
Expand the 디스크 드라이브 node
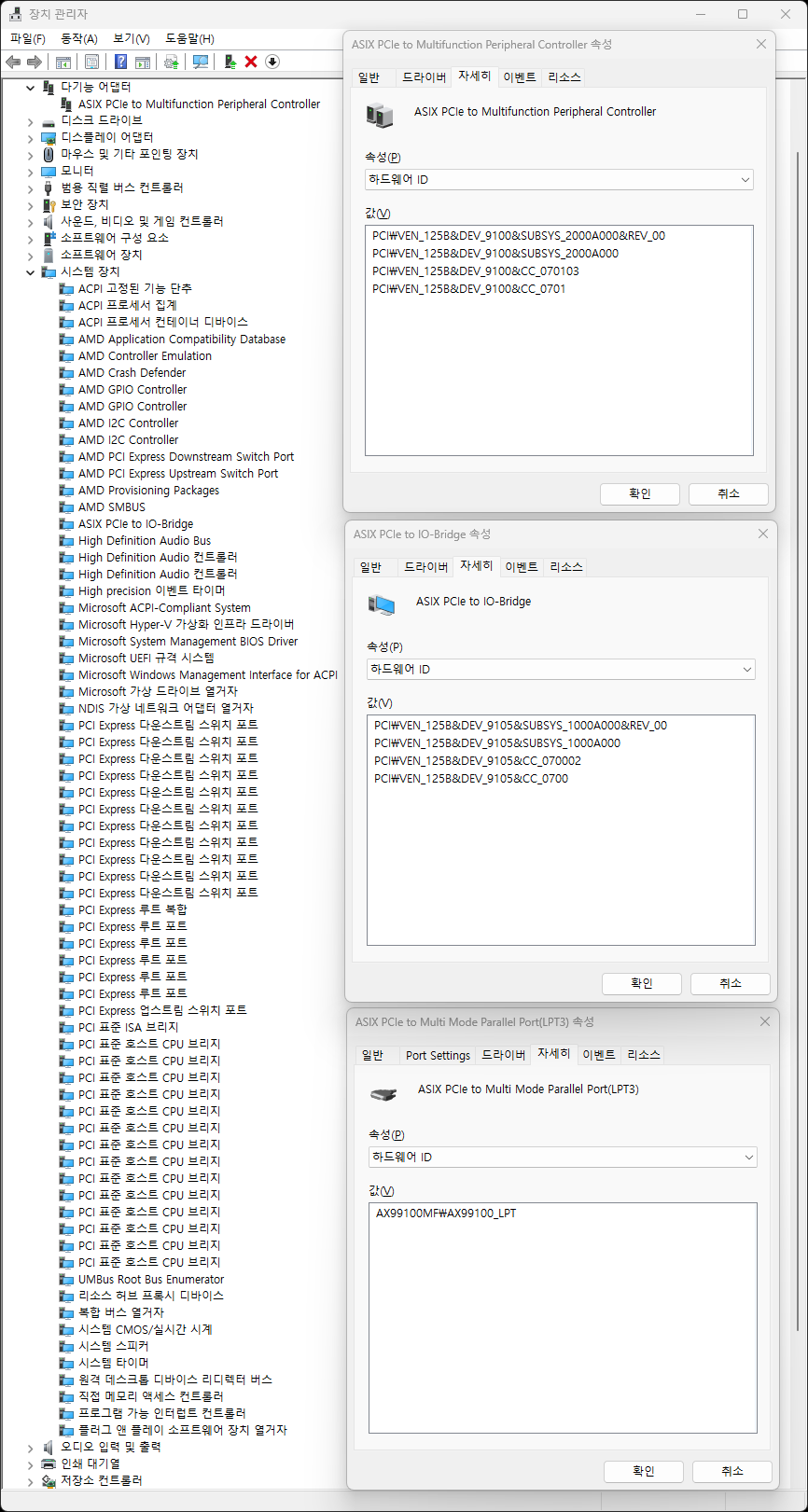pyautogui.click(x=30, y=120)
